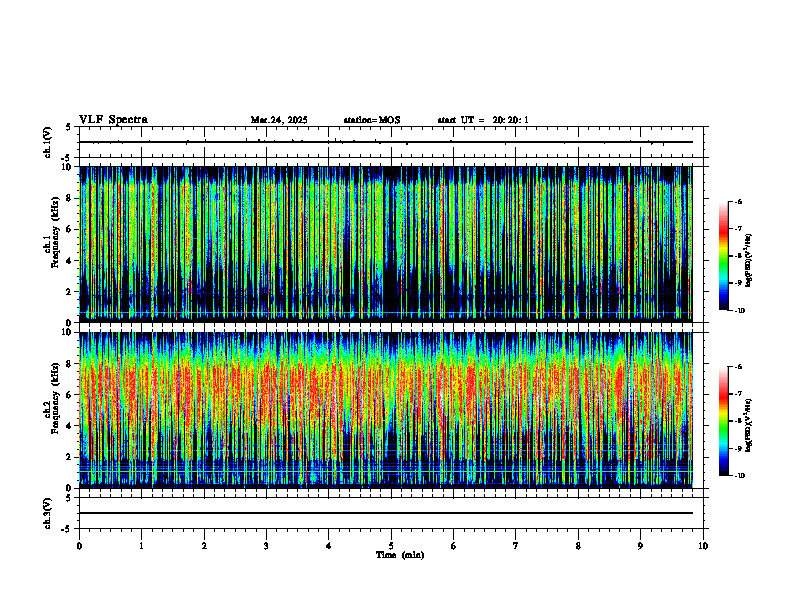Viewport: 792px width, 612px height.
Task: Click the "-6" label on ch.2 color bar
Action: click(x=738, y=367)
